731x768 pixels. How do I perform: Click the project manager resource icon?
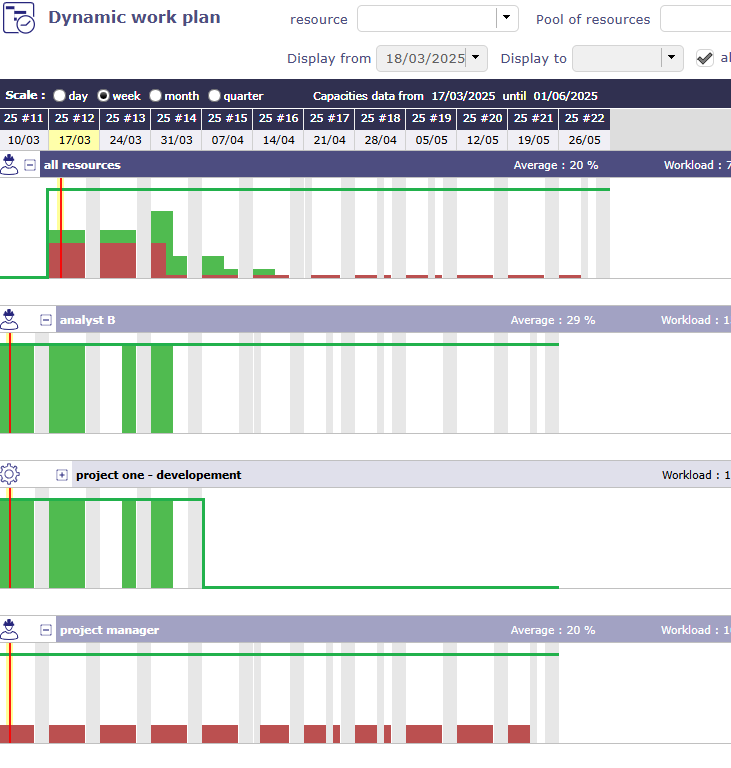[10, 630]
